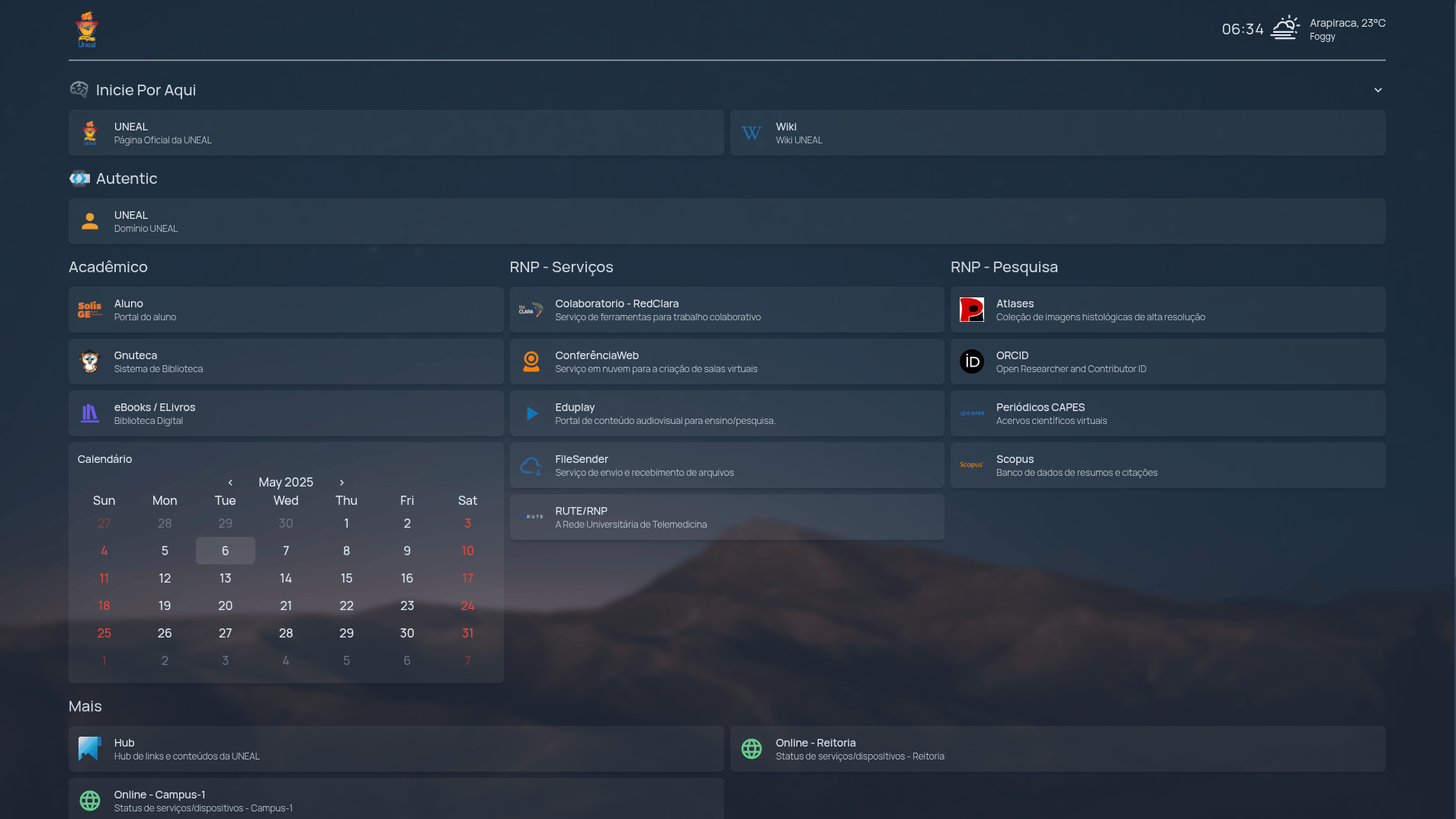Select May 15 in the calendar
1456x819 pixels.
(x=347, y=578)
